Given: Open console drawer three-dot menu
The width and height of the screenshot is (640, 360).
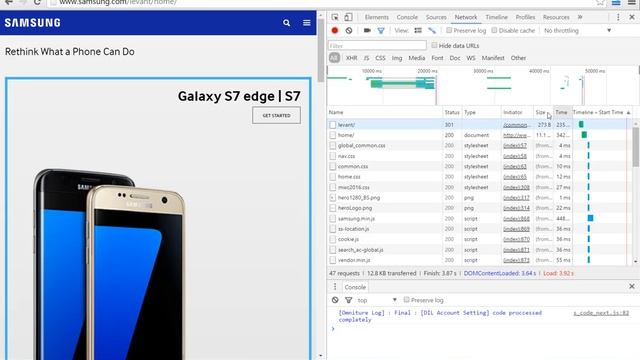Looking at the screenshot, I should 335,287.
